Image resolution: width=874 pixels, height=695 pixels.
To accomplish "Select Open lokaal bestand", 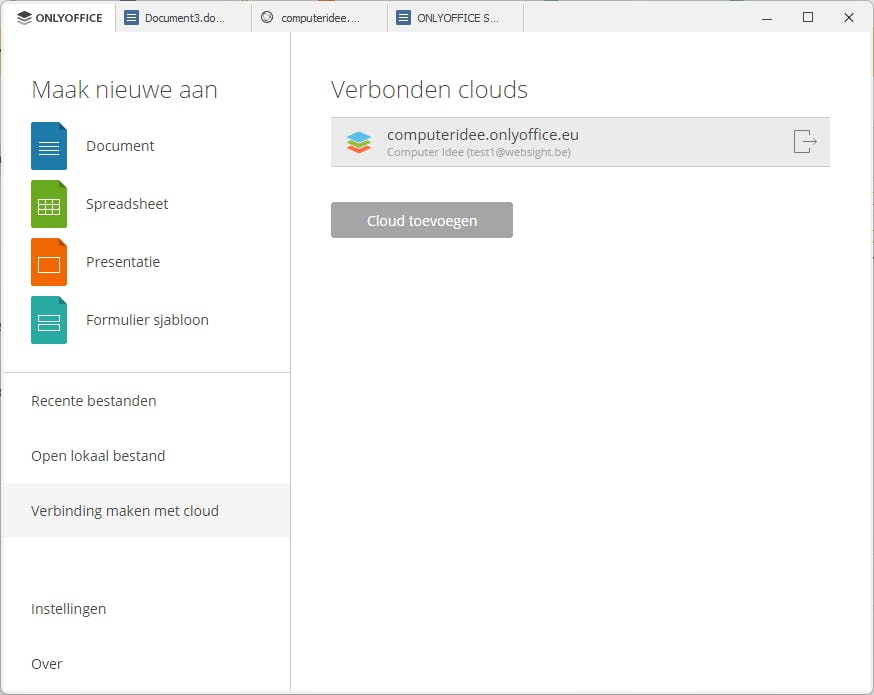I will tap(98, 456).
